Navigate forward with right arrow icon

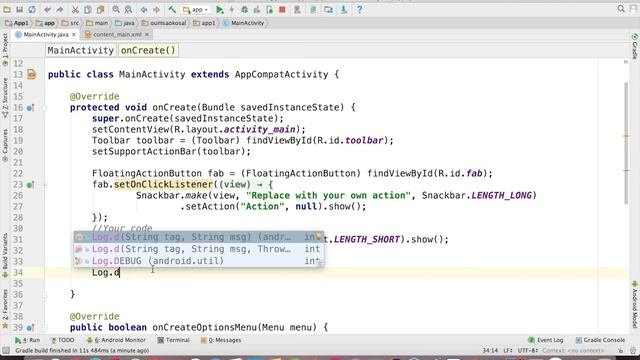(156, 9)
